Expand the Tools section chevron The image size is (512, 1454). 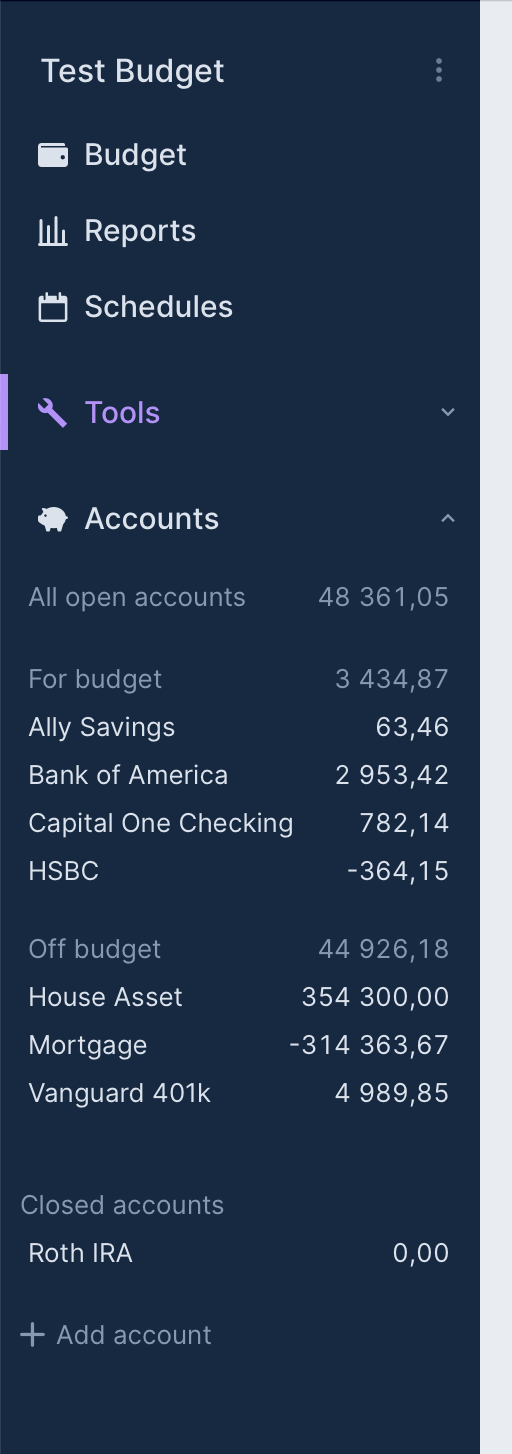click(448, 412)
